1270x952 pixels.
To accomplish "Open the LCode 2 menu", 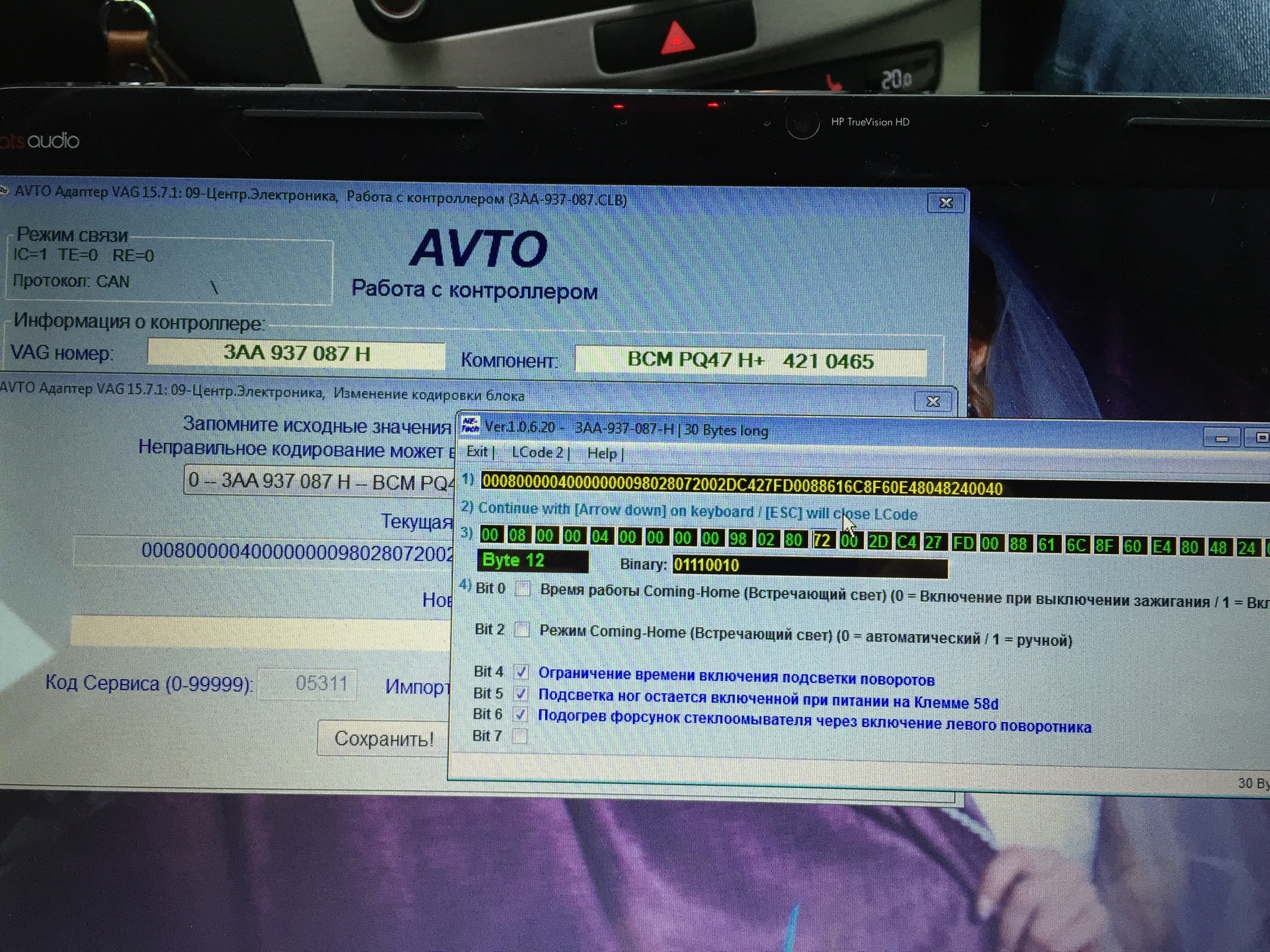I will coord(538,452).
